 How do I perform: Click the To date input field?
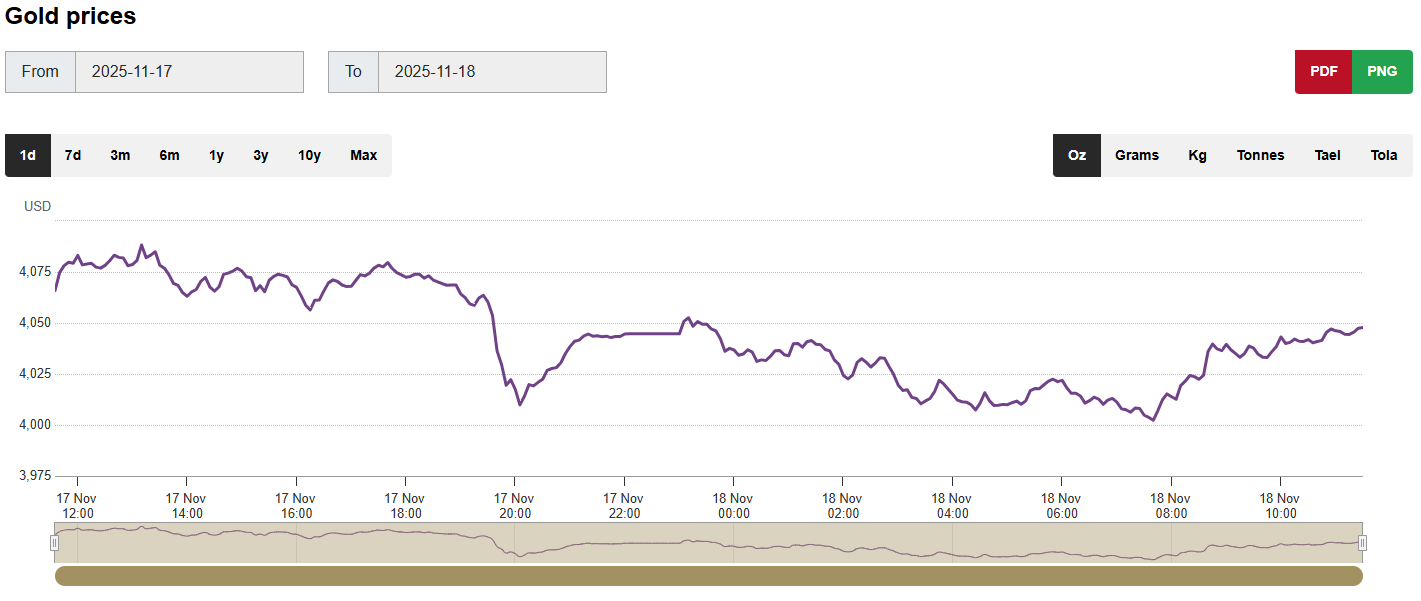tap(492, 72)
